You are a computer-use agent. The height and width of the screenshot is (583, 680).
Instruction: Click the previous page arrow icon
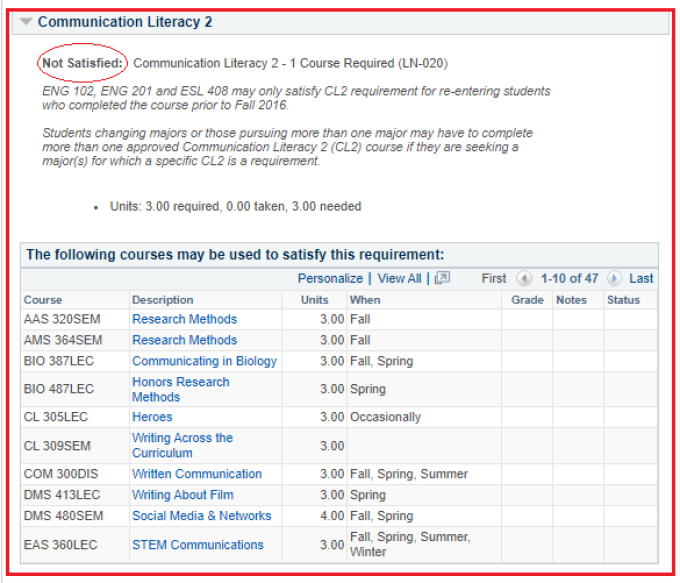coord(524,278)
